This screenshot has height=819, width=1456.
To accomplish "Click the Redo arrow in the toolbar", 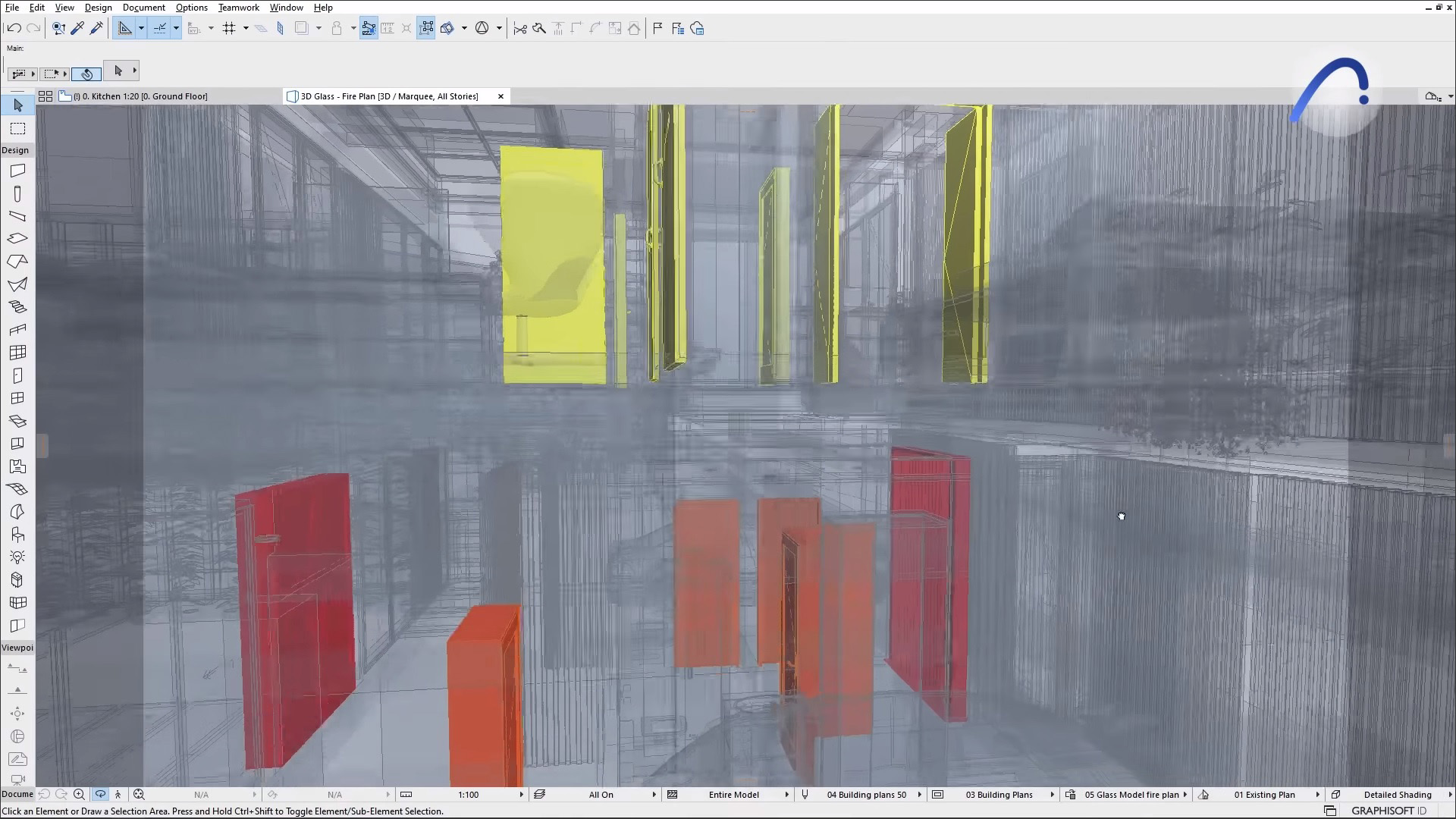I will click(33, 28).
